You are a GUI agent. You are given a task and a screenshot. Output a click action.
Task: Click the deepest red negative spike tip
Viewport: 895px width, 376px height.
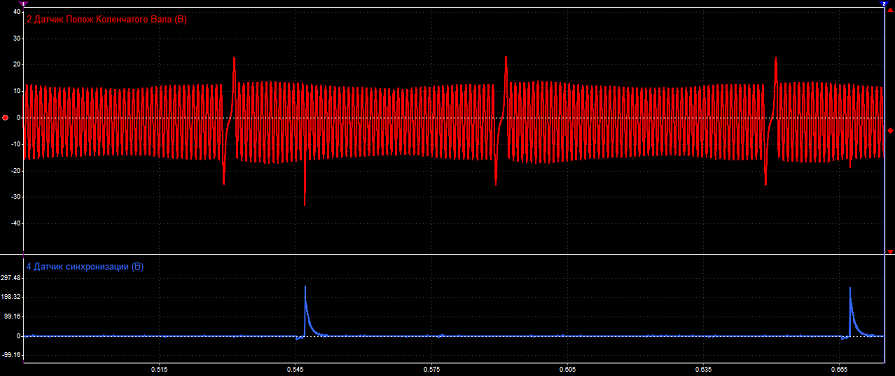pos(305,204)
